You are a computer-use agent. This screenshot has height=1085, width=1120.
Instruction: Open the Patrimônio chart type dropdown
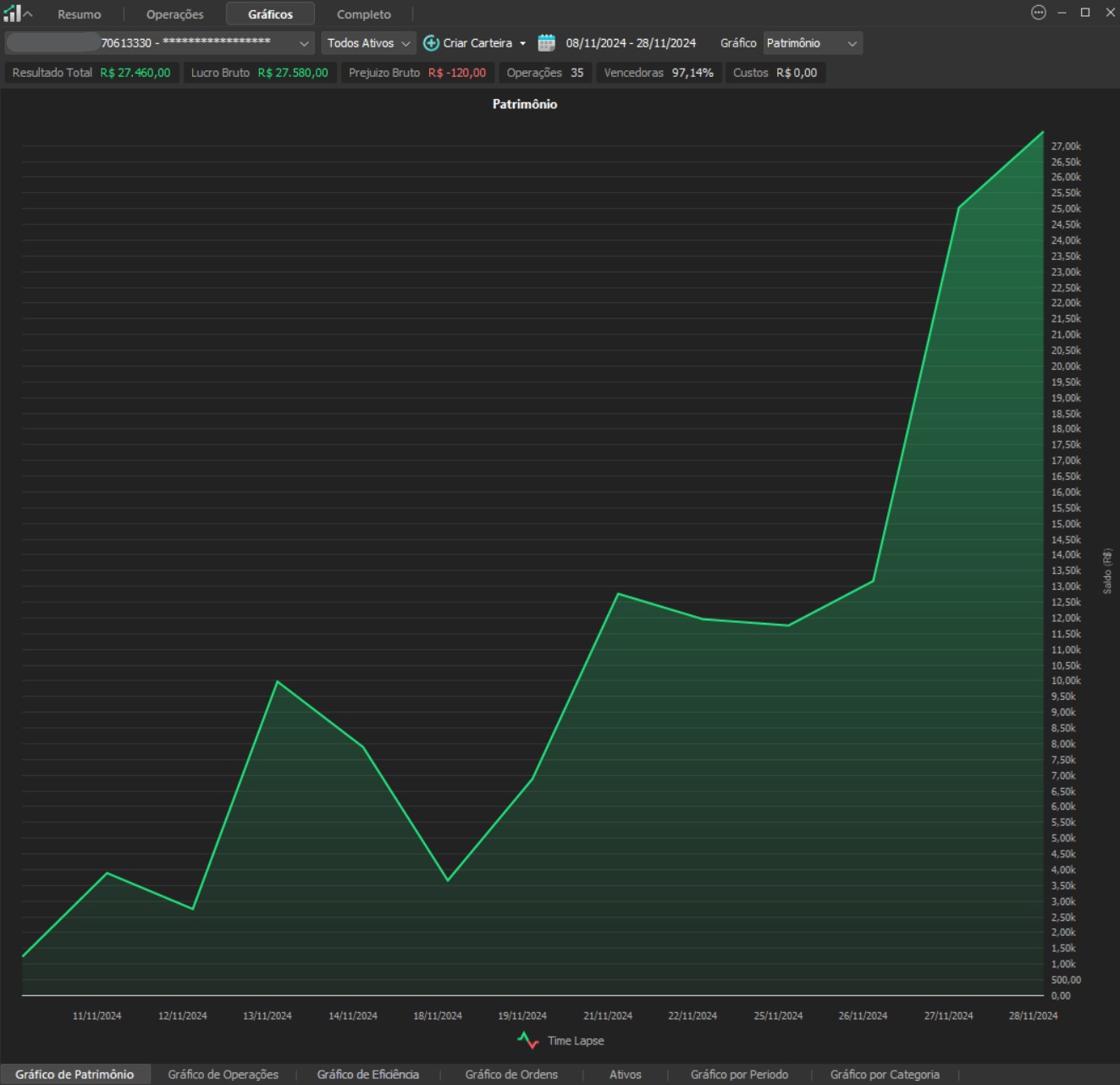[812, 43]
